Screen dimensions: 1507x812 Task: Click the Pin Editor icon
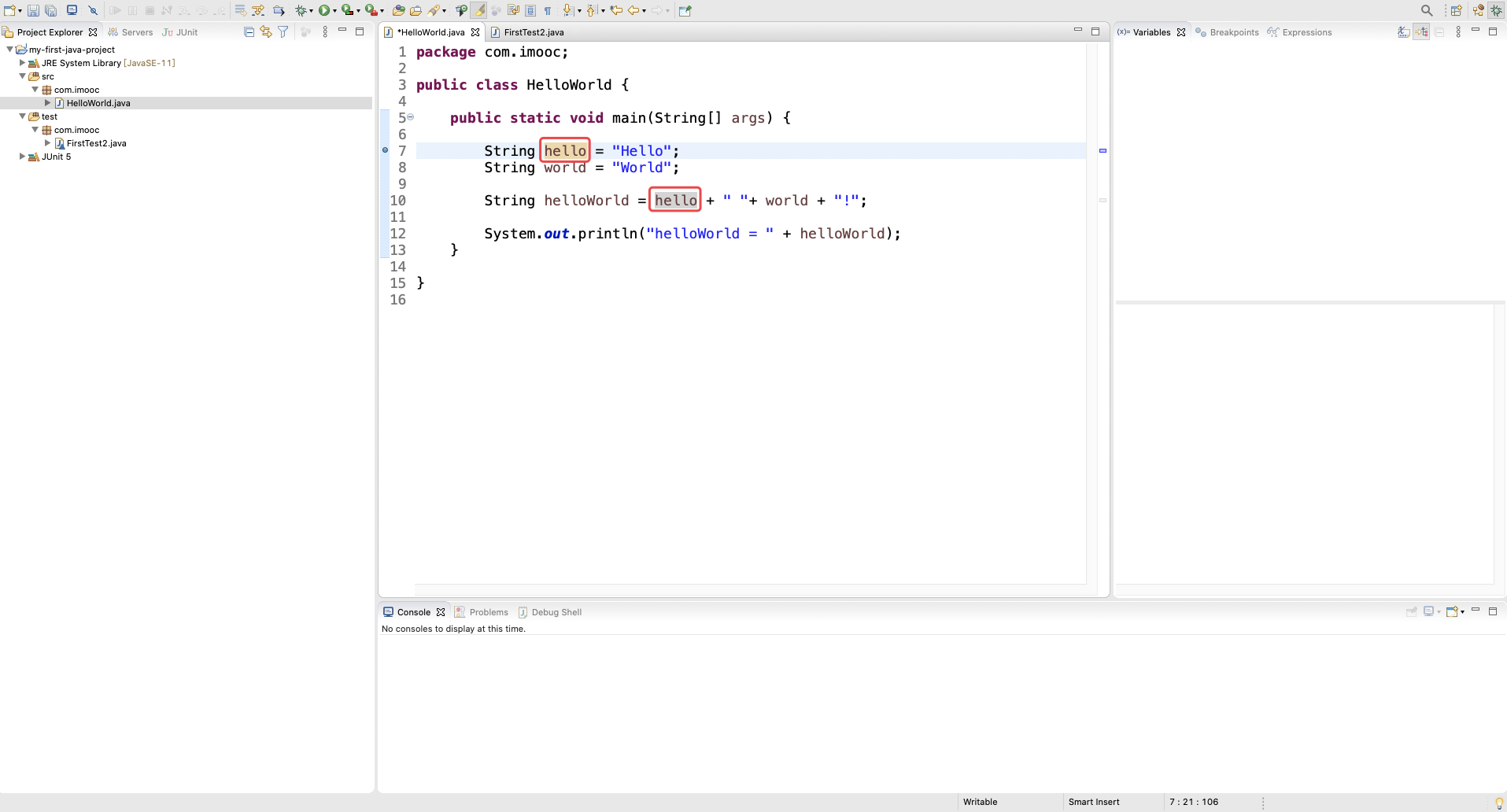tap(685, 10)
